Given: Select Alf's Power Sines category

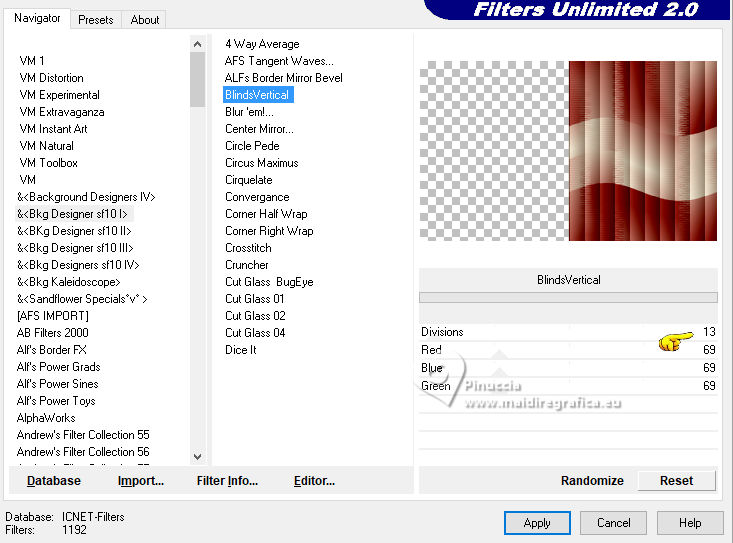Looking at the screenshot, I should click(57, 384).
